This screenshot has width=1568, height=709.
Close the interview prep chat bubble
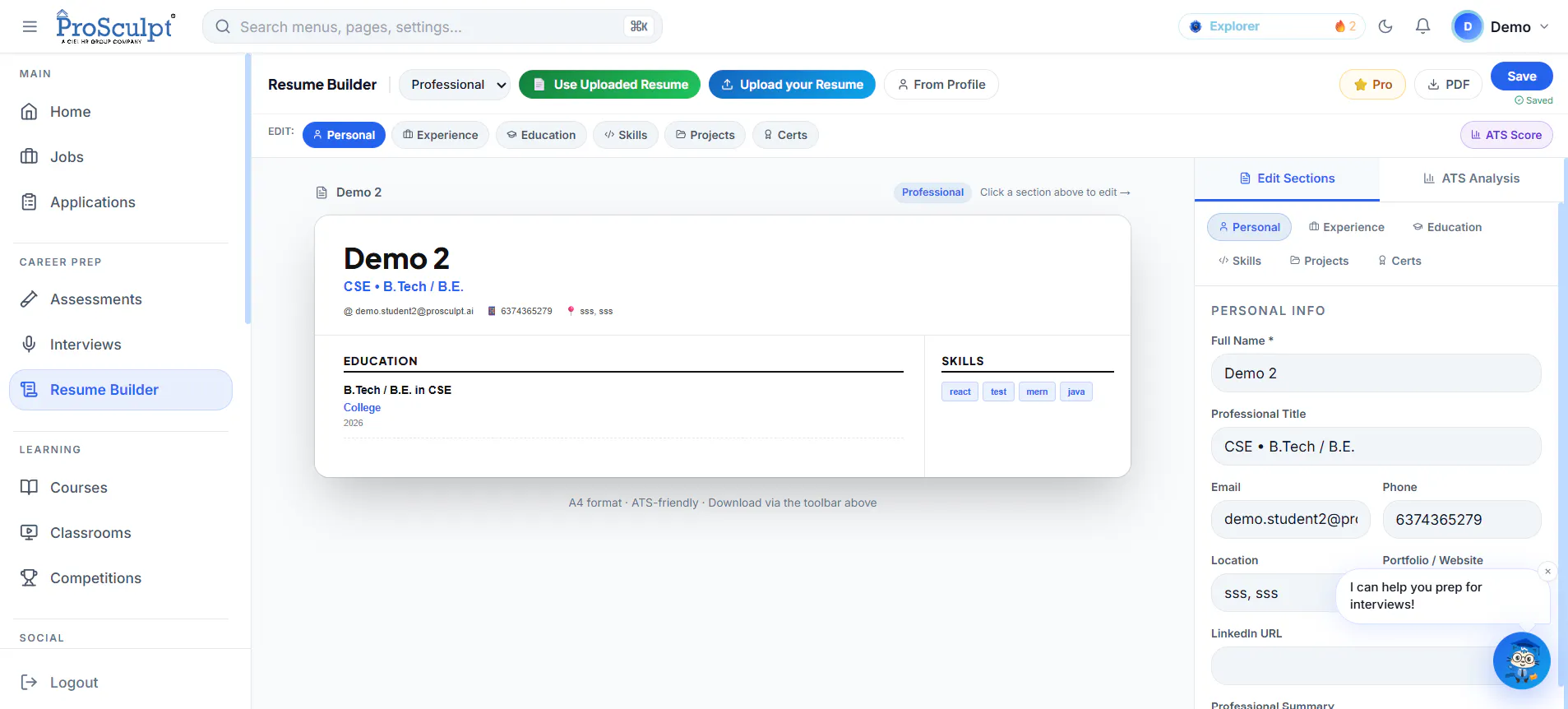[1547, 572]
